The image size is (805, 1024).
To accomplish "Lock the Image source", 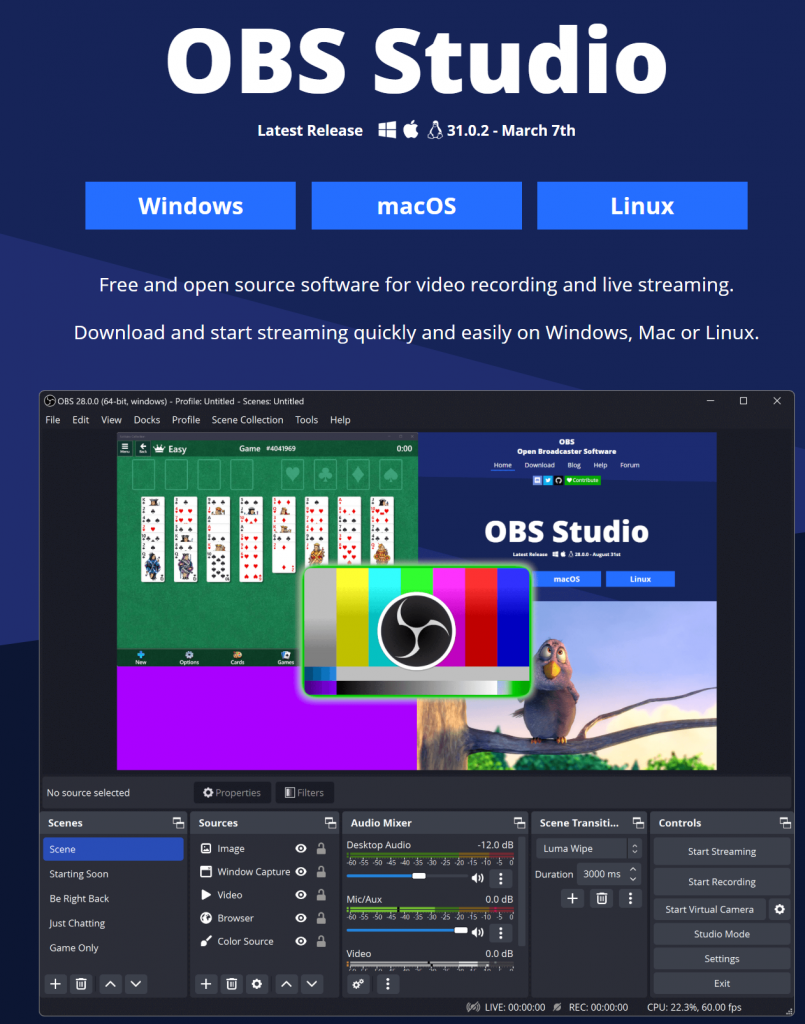I will [321, 848].
